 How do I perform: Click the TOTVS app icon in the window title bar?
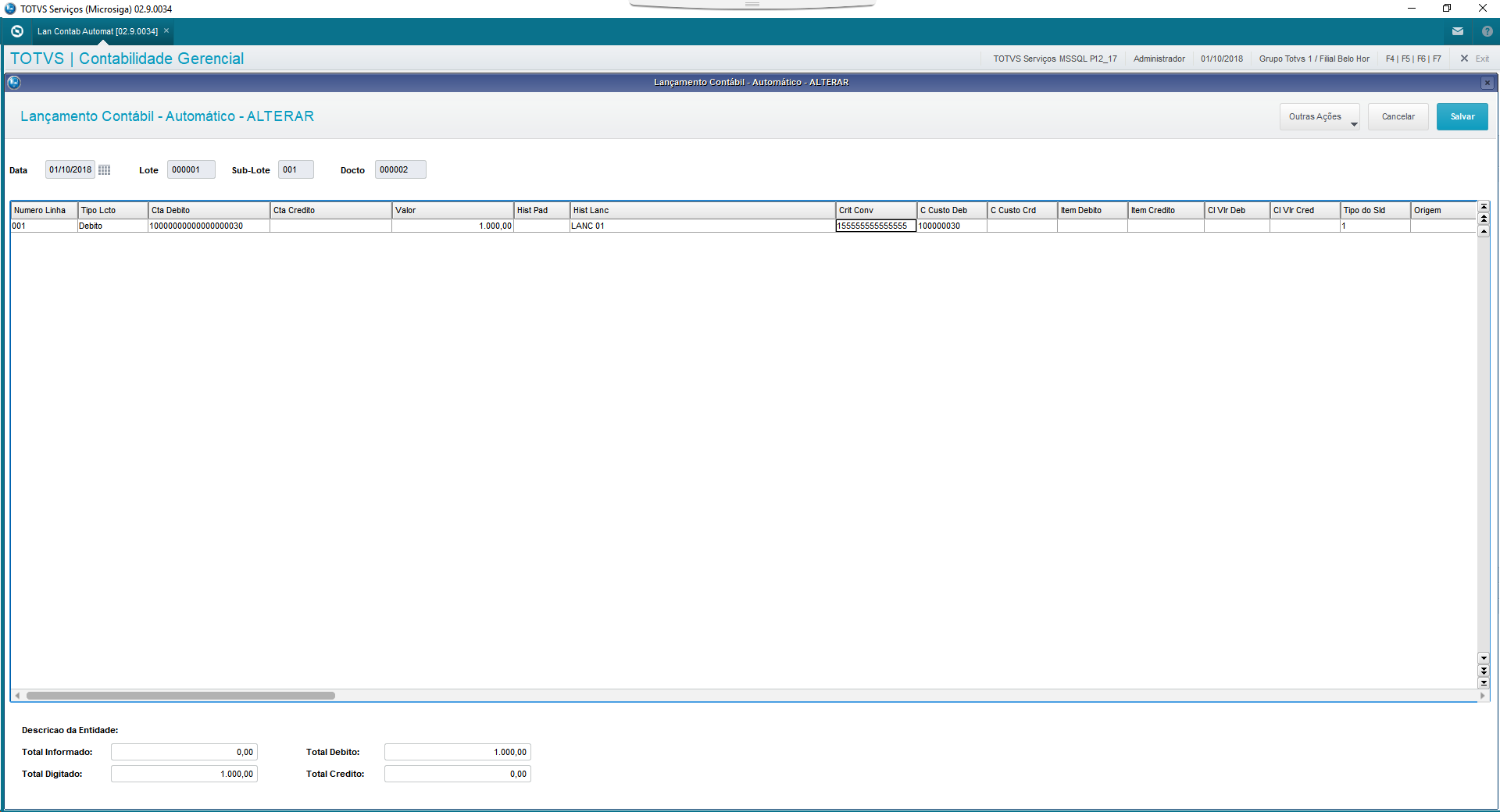coord(10,9)
